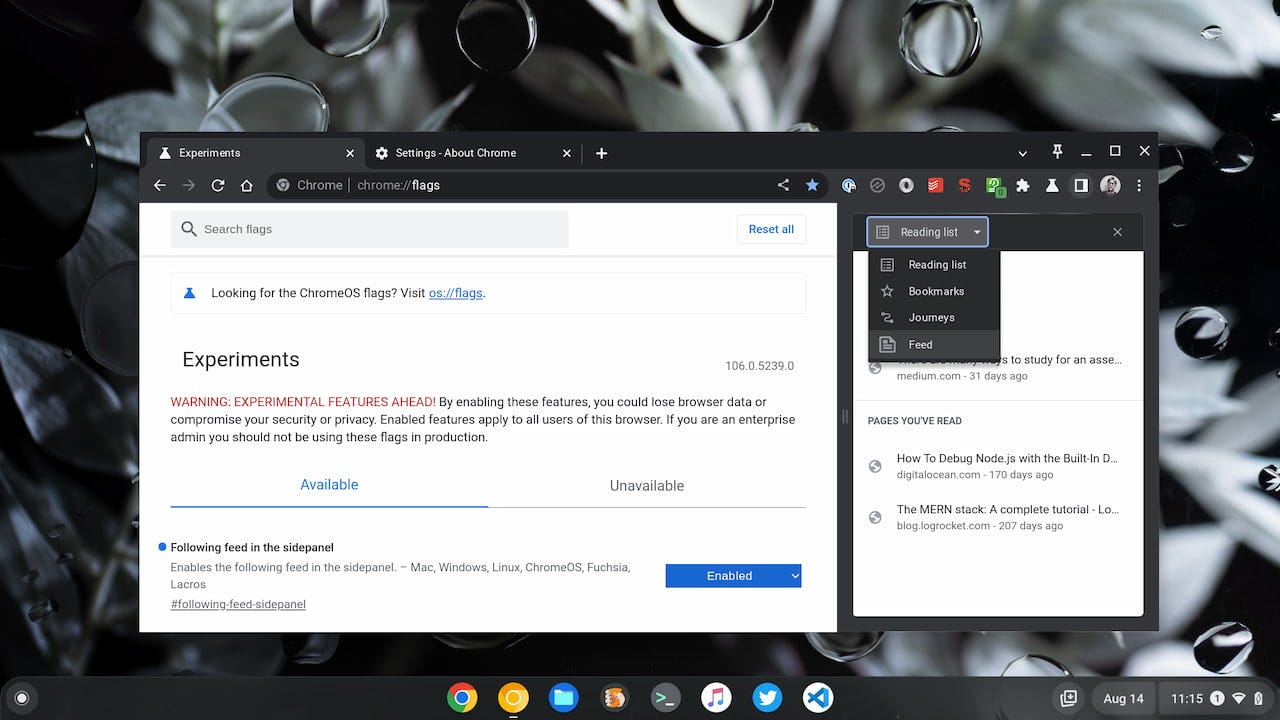This screenshot has width=1280, height=720.
Task: Switch to the Available flags tab
Action: tap(329, 485)
